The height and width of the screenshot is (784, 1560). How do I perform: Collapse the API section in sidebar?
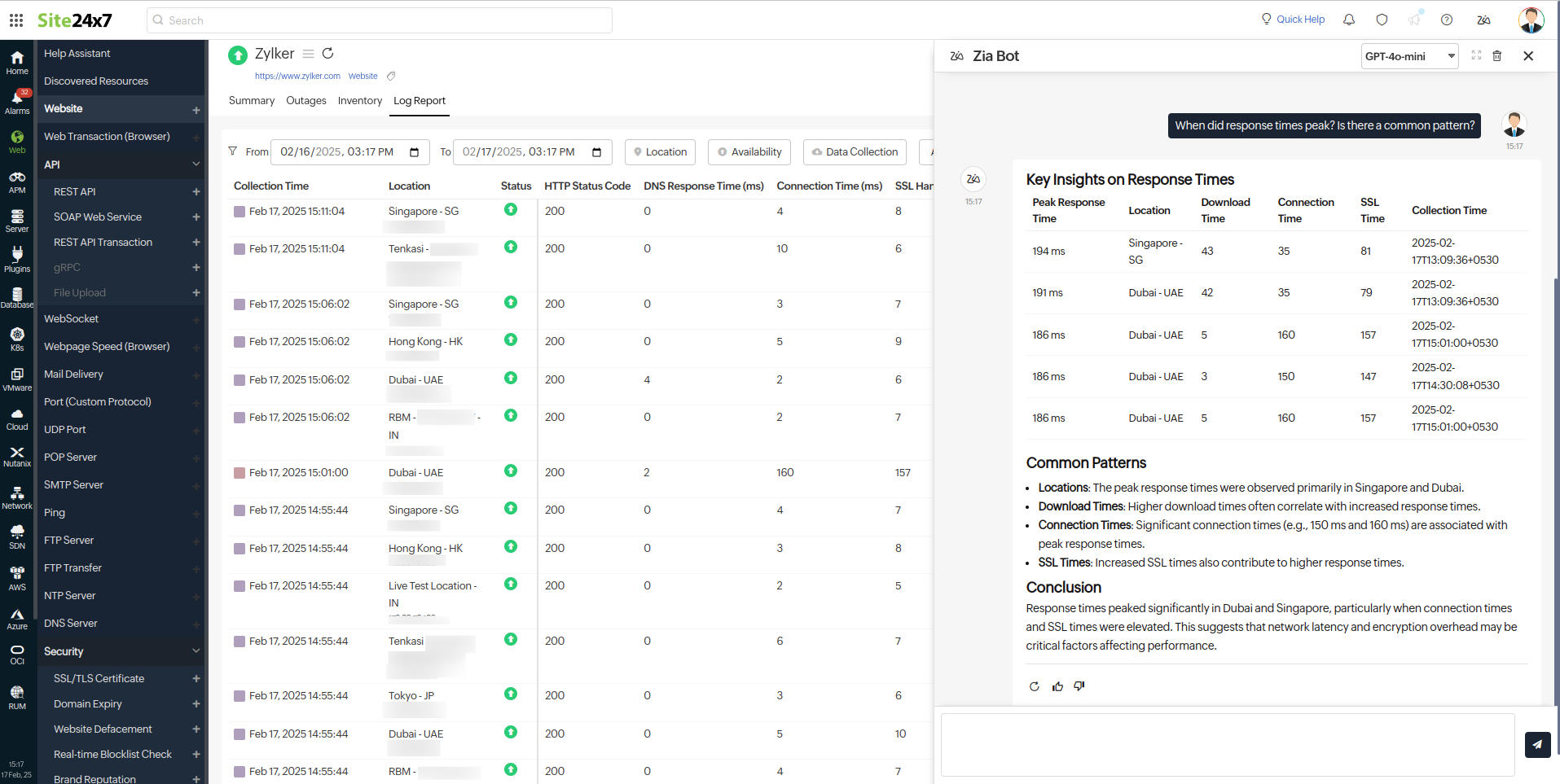pyautogui.click(x=196, y=164)
